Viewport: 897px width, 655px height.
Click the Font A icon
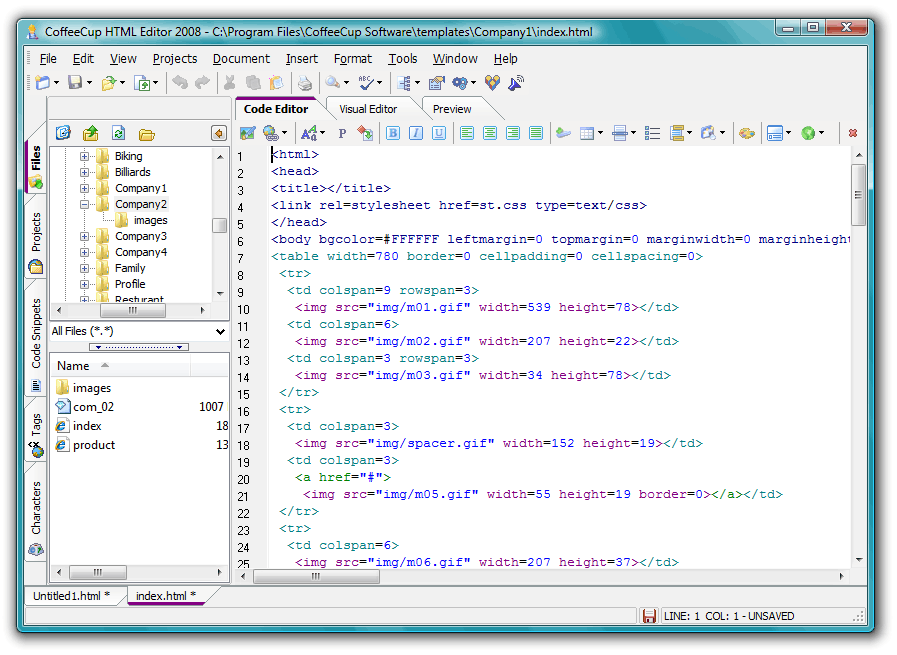[x=309, y=133]
